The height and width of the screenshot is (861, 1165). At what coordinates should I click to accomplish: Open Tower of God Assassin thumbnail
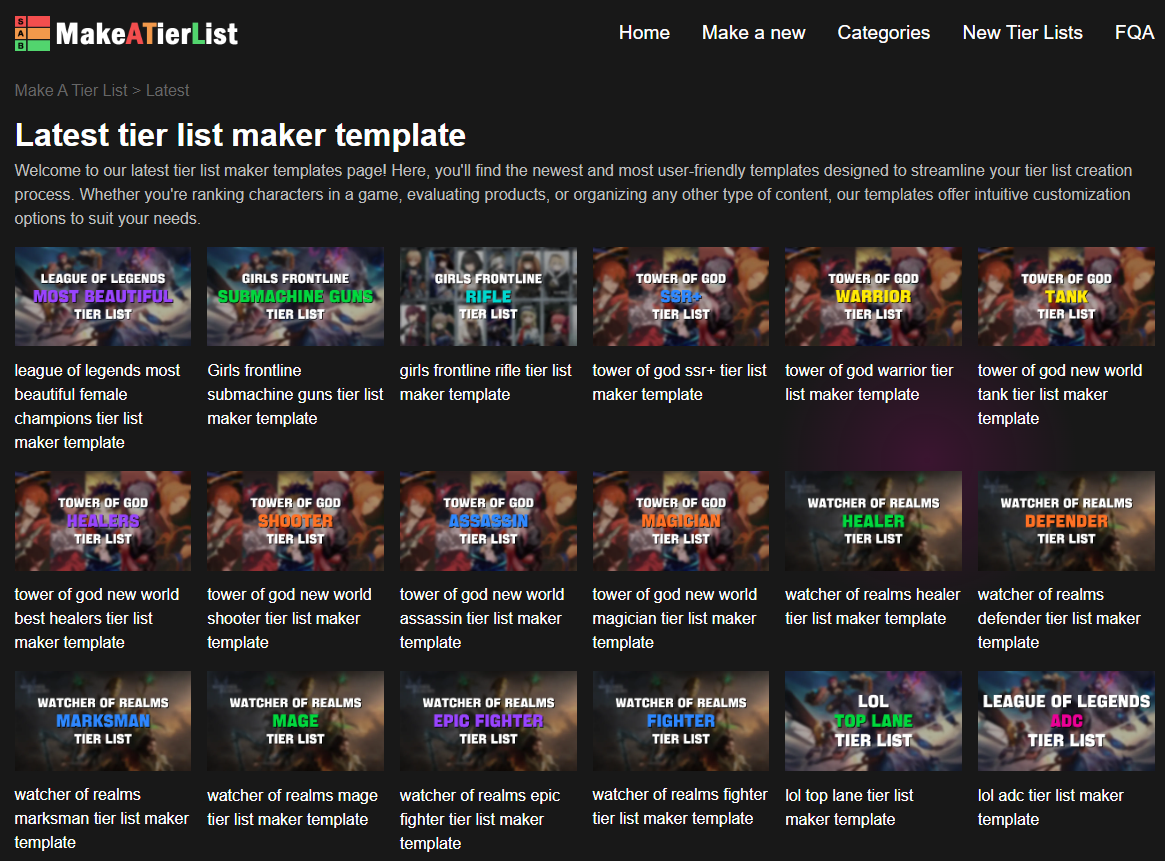point(488,521)
